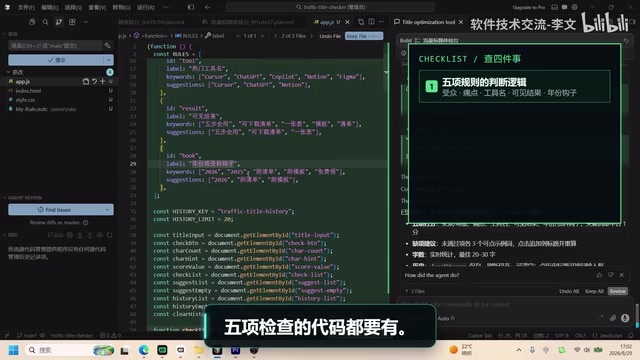The image size is (640, 360).
Task: Open the menu bar overflow ellipsis
Action: click(x=165, y=7)
